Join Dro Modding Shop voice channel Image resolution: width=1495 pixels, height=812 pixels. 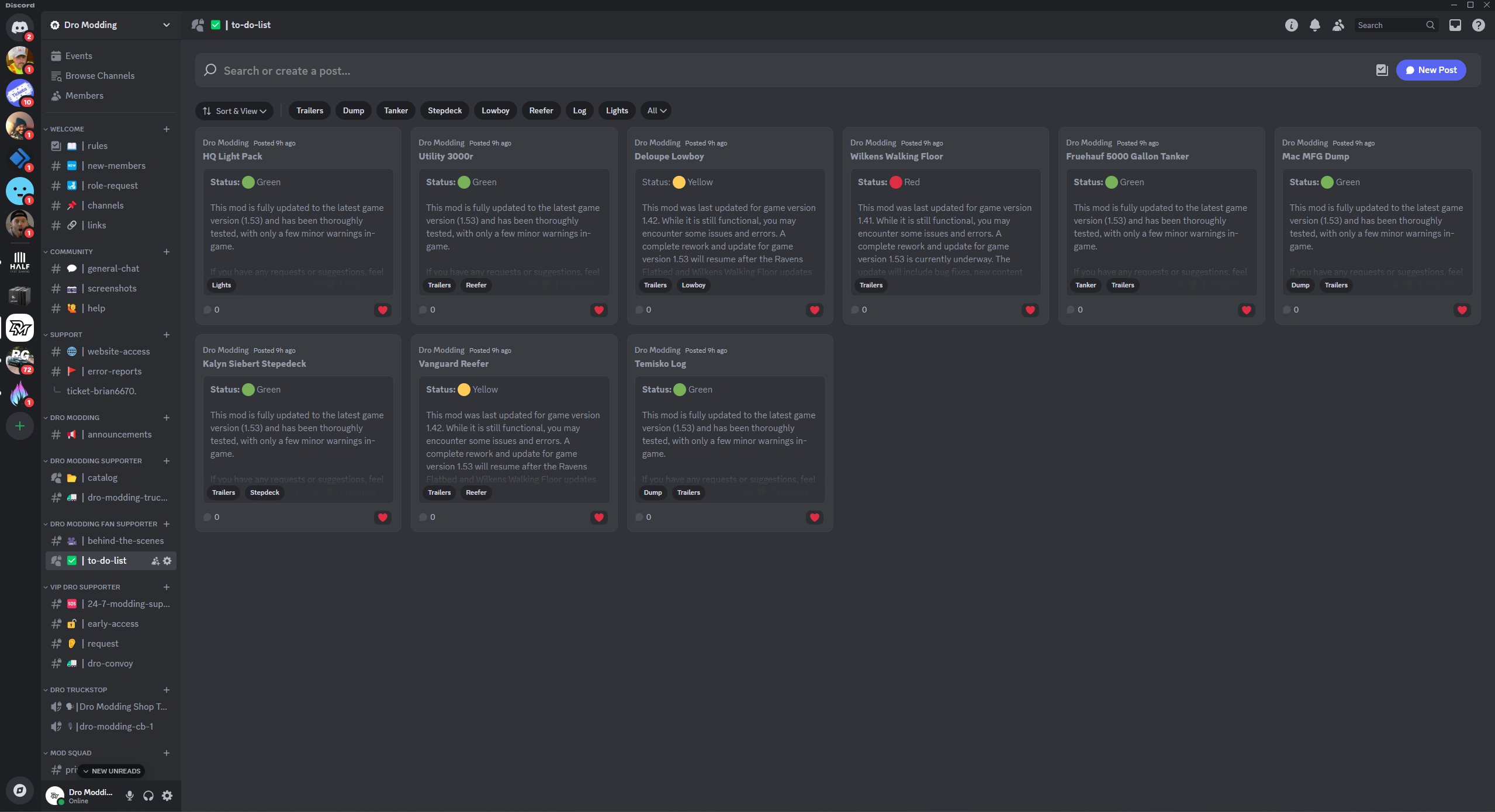(111, 707)
